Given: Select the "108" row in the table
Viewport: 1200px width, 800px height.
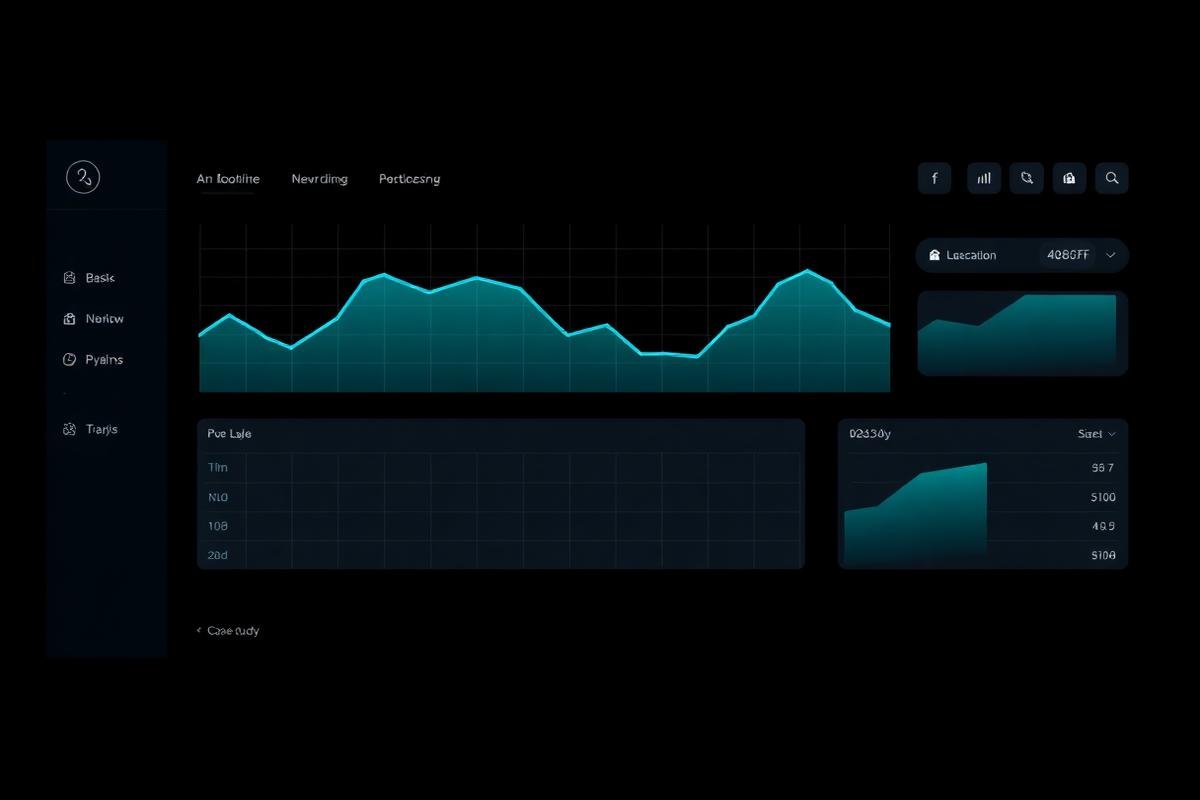Looking at the screenshot, I should point(501,526).
